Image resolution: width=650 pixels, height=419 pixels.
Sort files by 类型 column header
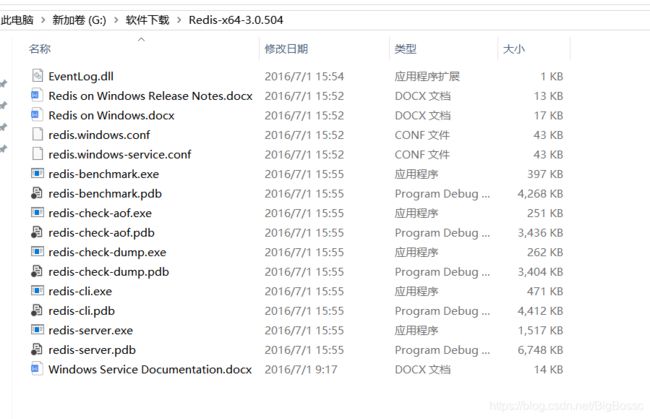pos(405,49)
